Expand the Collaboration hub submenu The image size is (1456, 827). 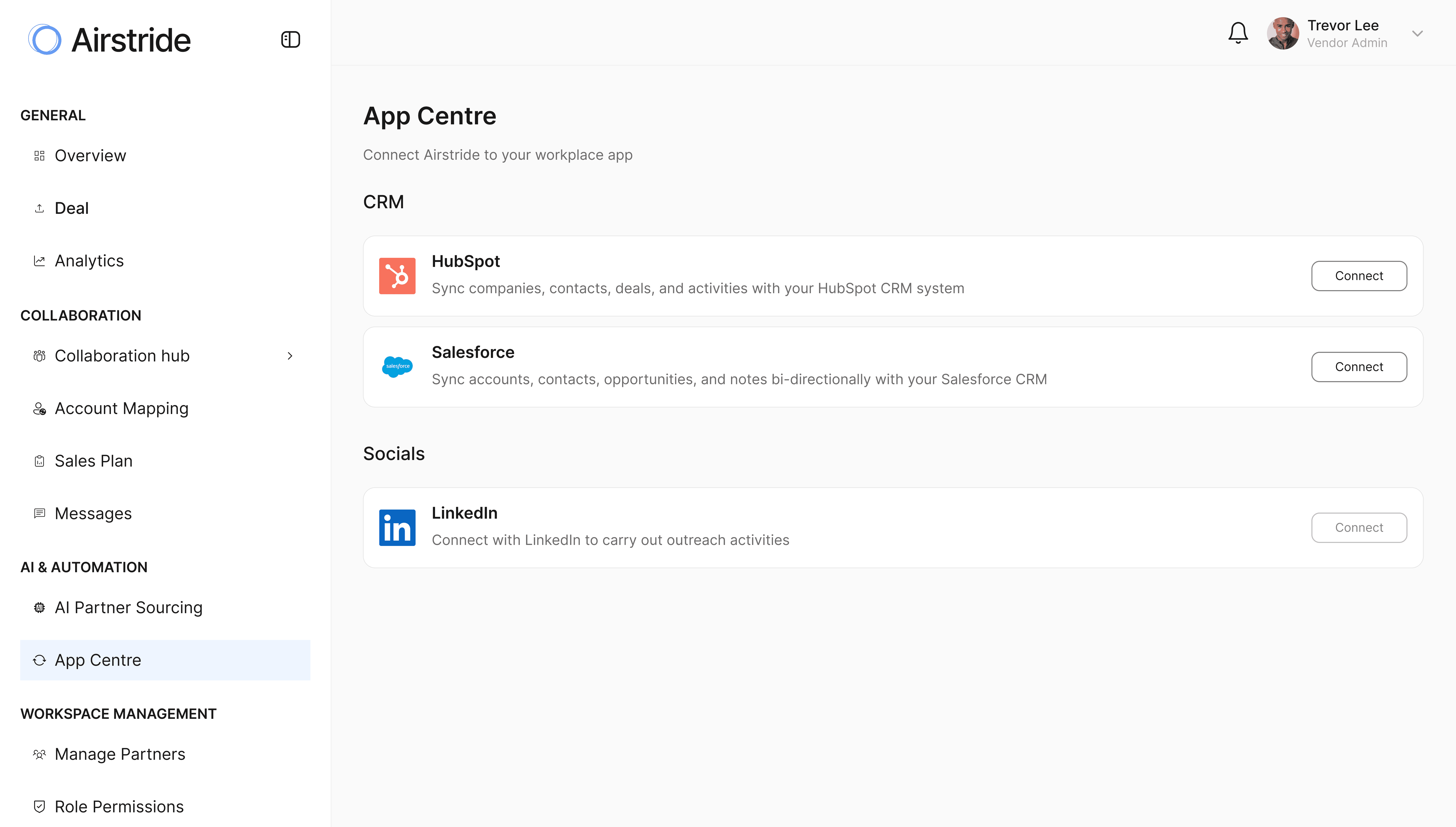click(x=290, y=356)
